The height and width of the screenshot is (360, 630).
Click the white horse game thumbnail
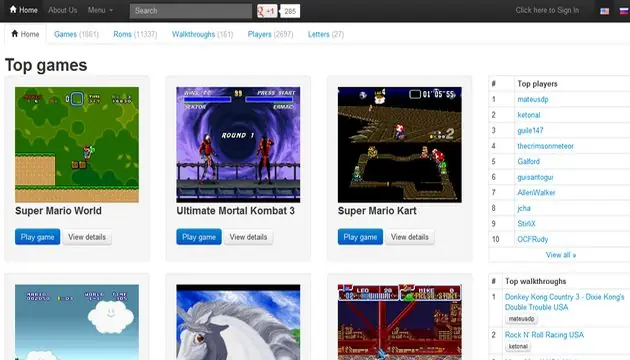point(238,322)
